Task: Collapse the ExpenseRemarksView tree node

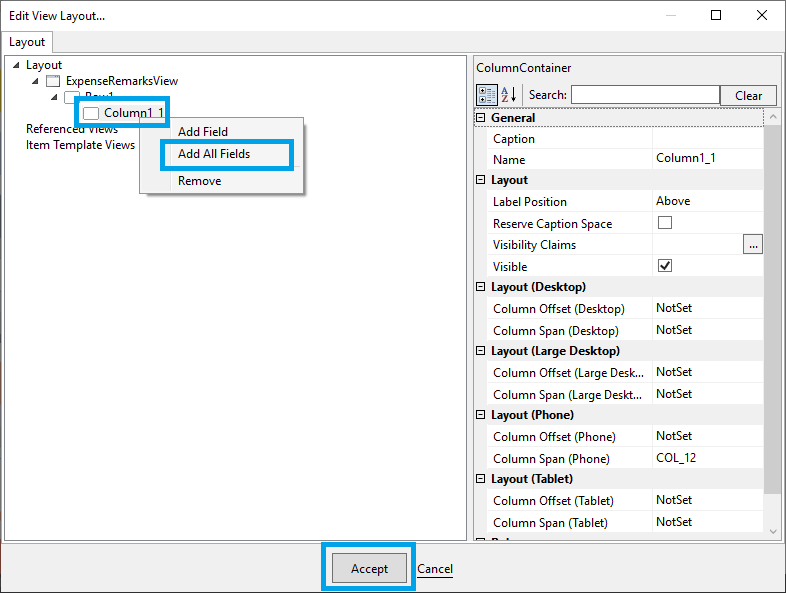Action: point(35,81)
